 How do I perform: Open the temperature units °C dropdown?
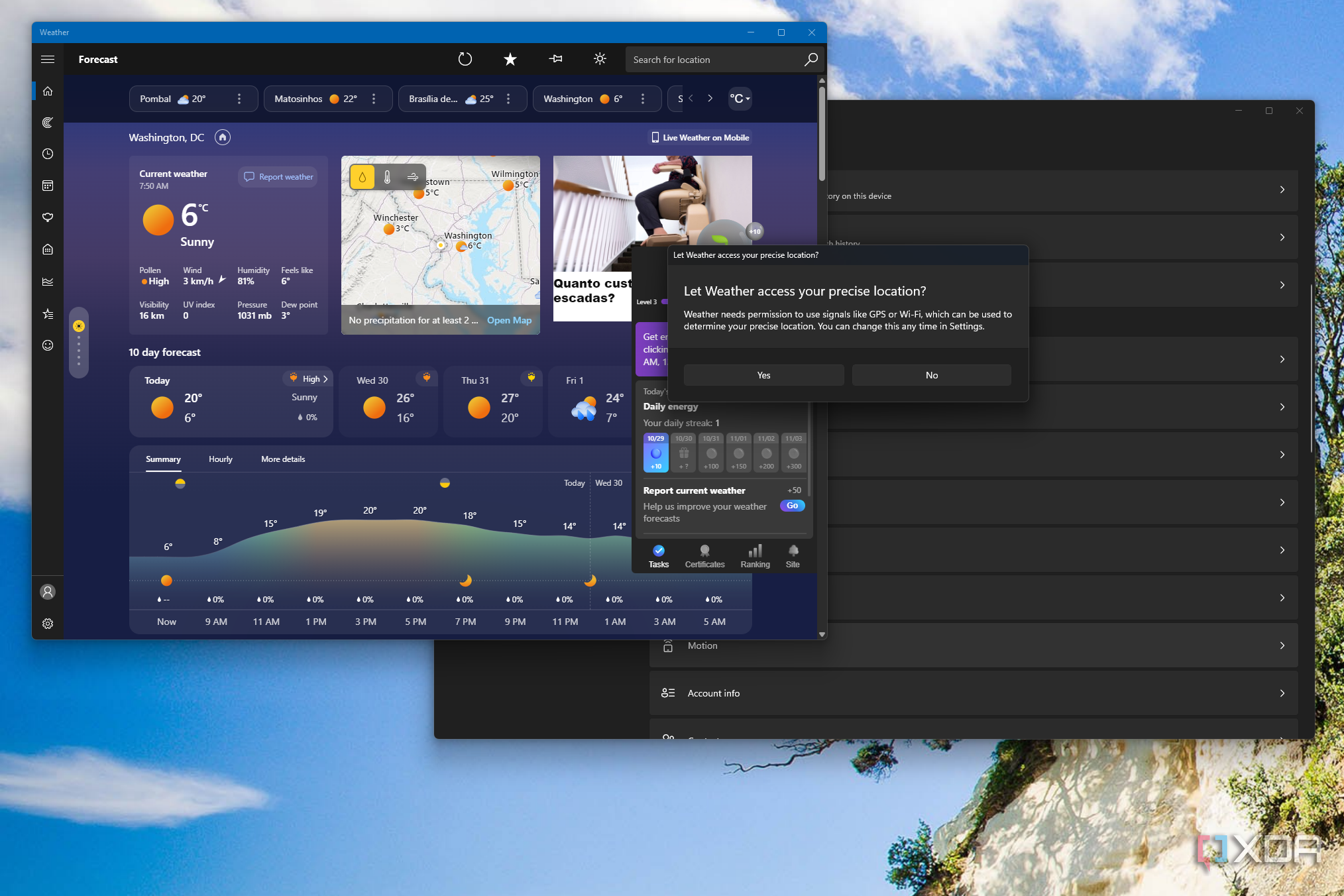point(739,98)
